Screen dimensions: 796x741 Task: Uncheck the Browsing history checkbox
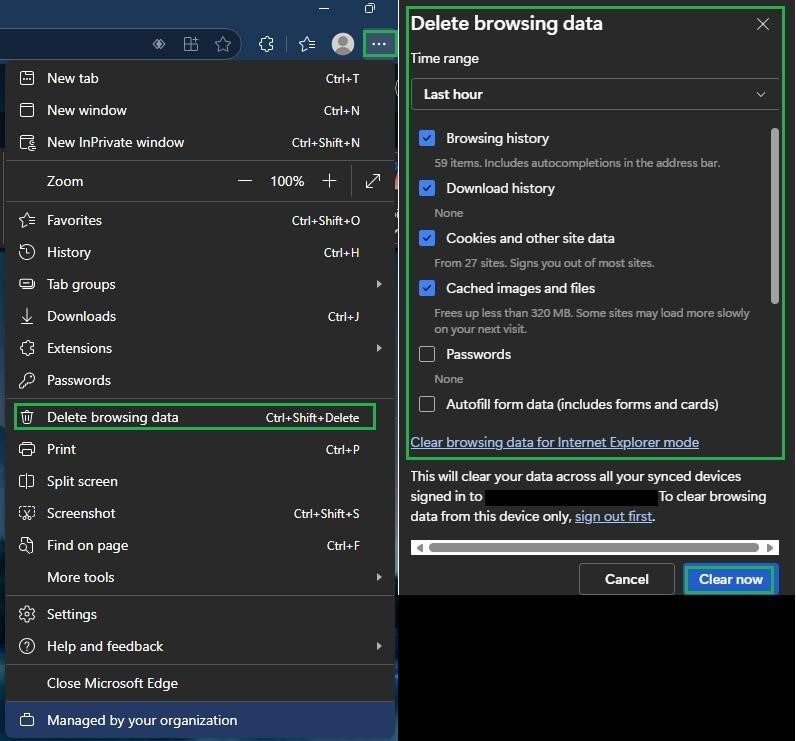(x=427, y=138)
